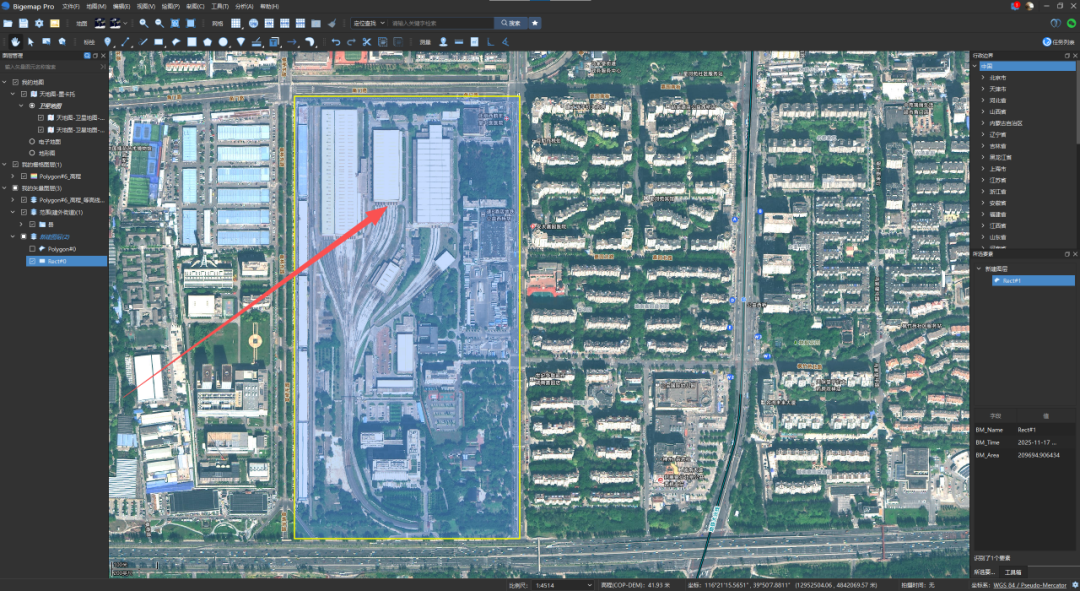1080x591 pixels.
Task: Toggle checkbox for 我的栅格图层(1)
Action: (x=16, y=165)
